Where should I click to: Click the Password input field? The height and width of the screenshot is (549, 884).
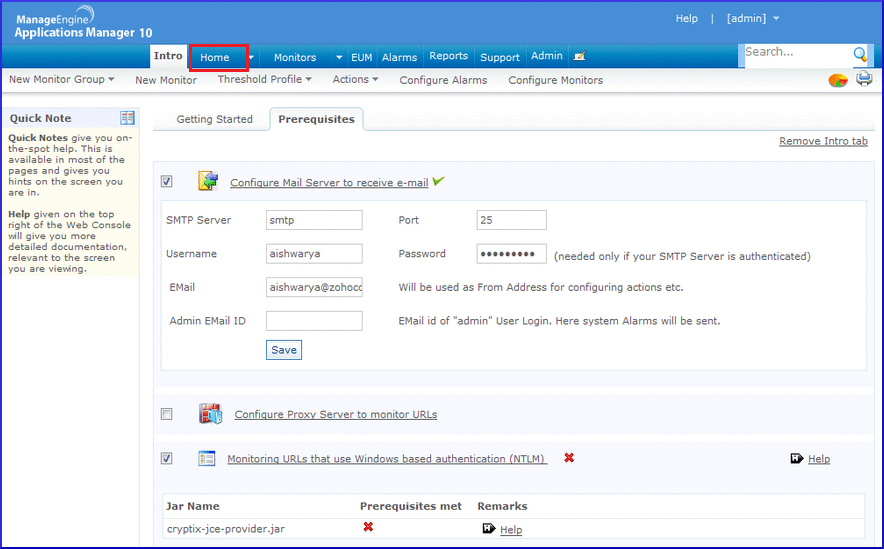click(511, 254)
